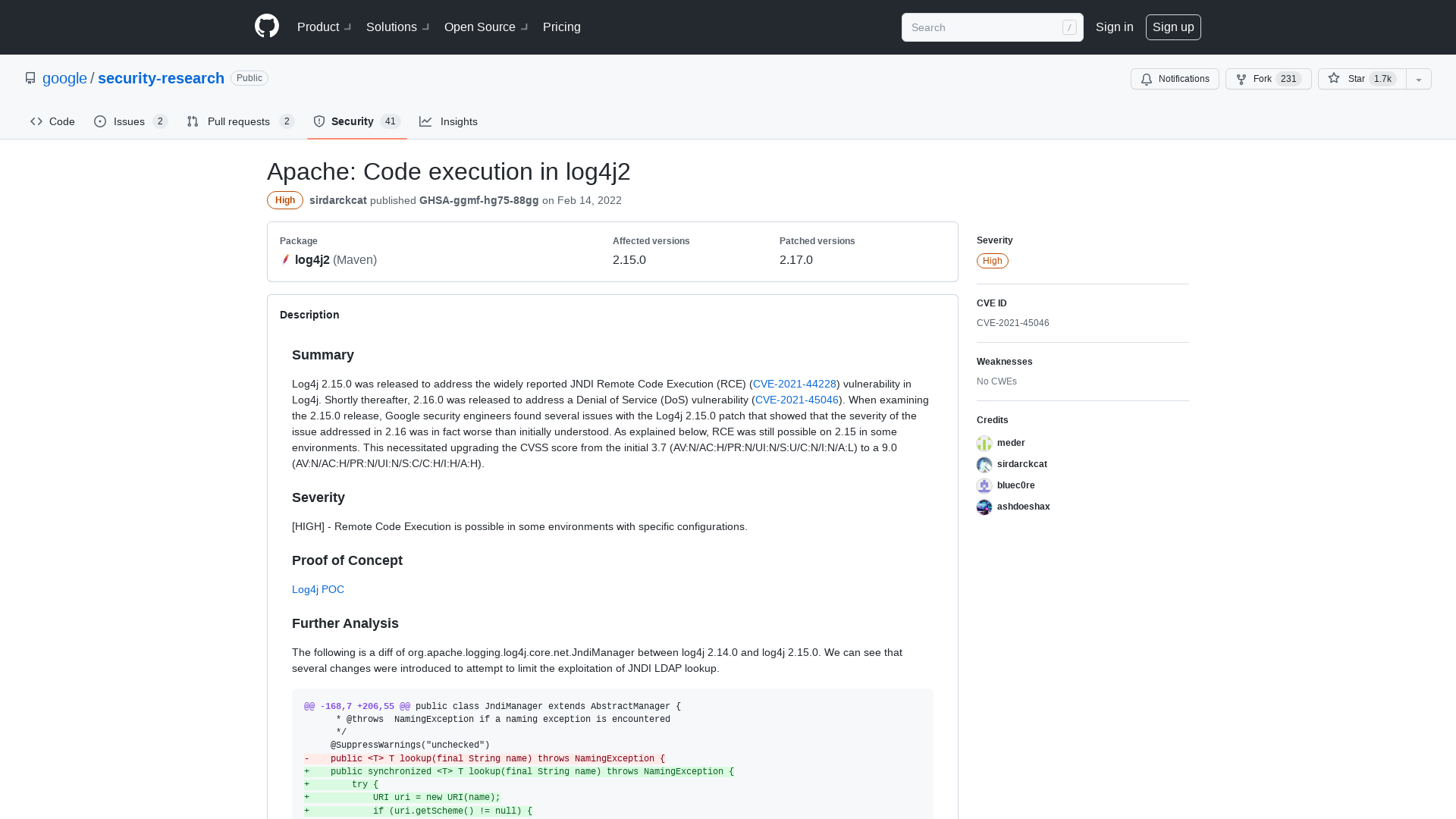Click affected version 2.15.0
The image size is (1456, 819).
click(629, 259)
